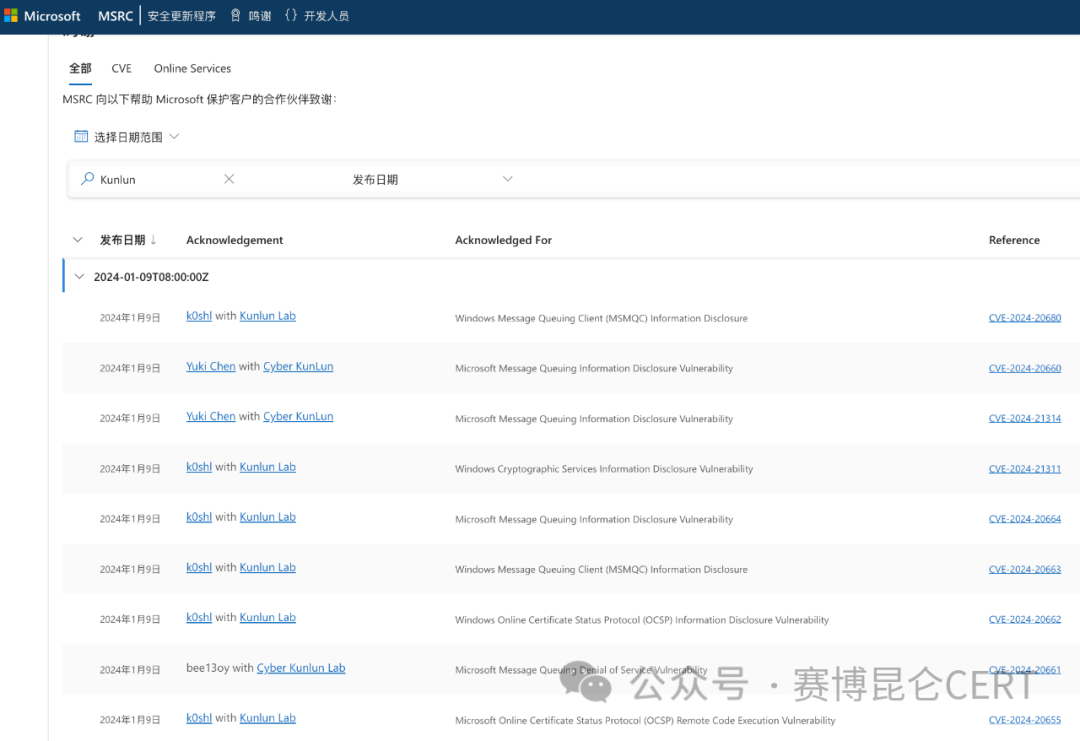Select the OCSP Information Disclosure Vulnerability text
This screenshot has width=1080, height=741.
[x=642, y=620]
